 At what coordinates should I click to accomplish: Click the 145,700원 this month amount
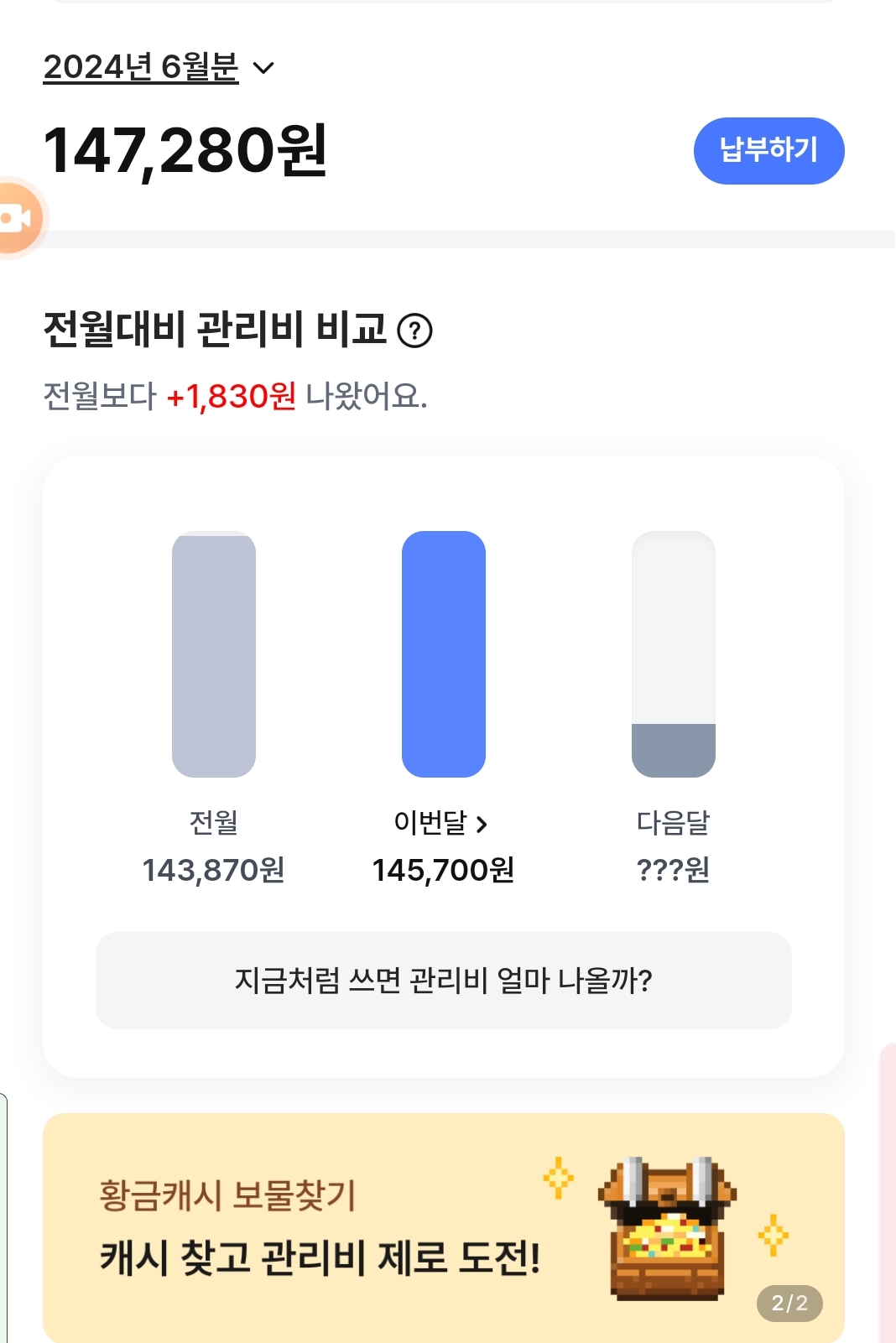coord(443,871)
